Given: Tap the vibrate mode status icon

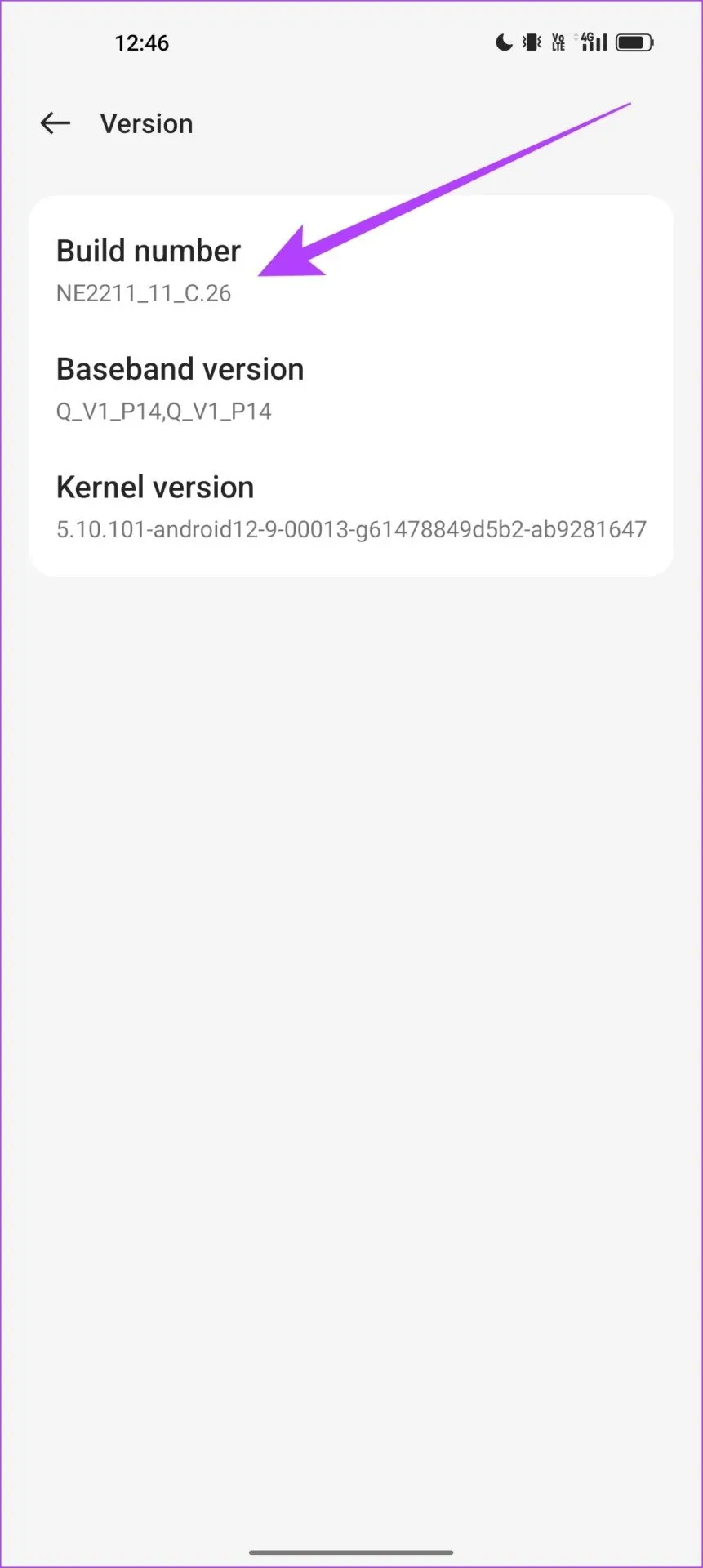Looking at the screenshot, I should pyautogui.click(x=532, y=42).
